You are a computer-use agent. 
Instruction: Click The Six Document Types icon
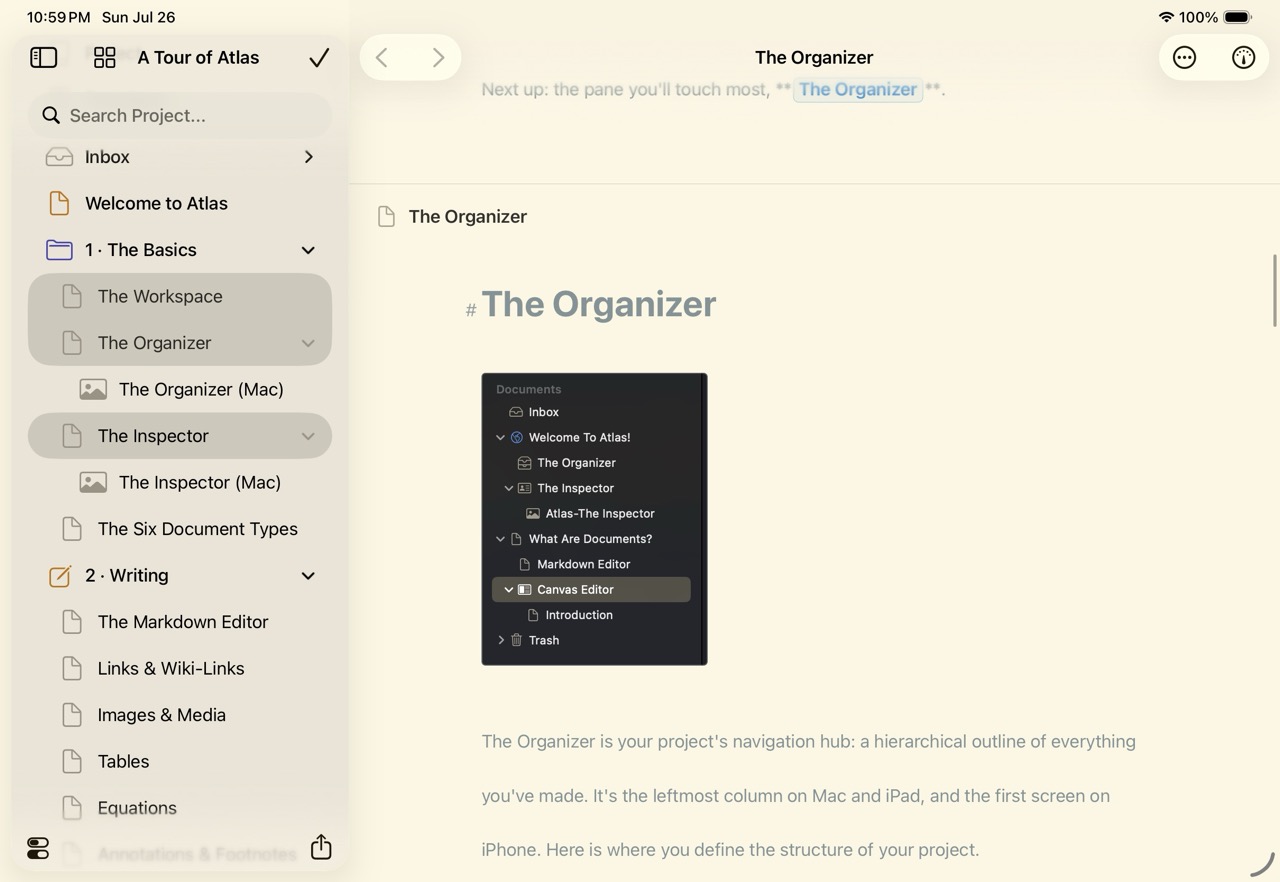[x=72, y=529]
